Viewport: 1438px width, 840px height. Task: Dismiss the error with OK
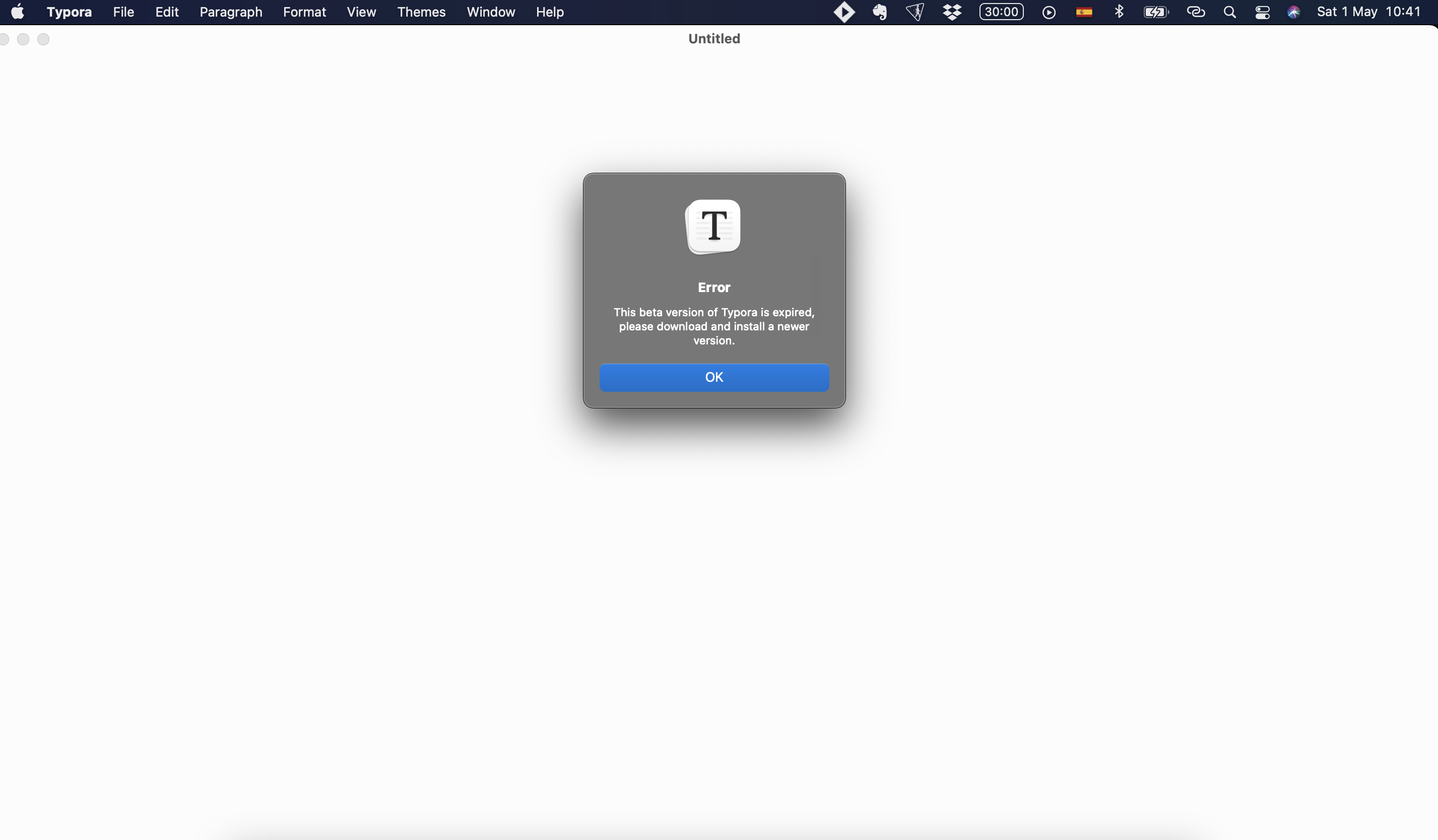click(713, 378)
